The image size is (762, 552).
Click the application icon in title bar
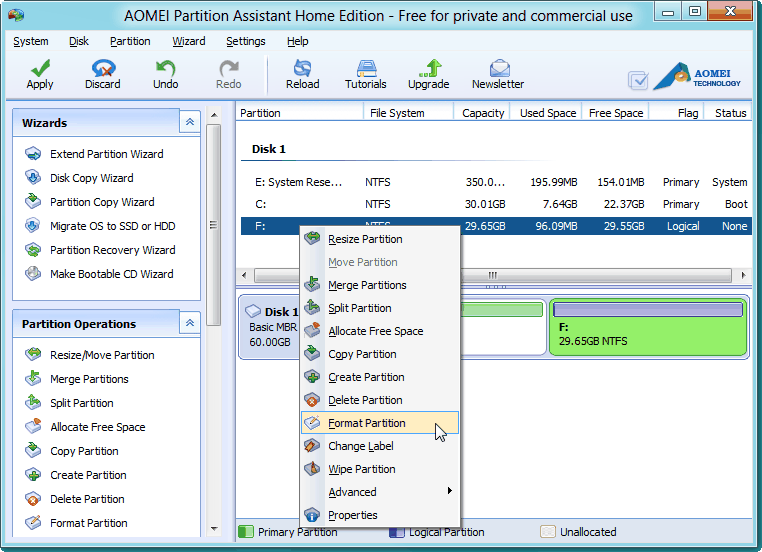[x=16, y=15]
